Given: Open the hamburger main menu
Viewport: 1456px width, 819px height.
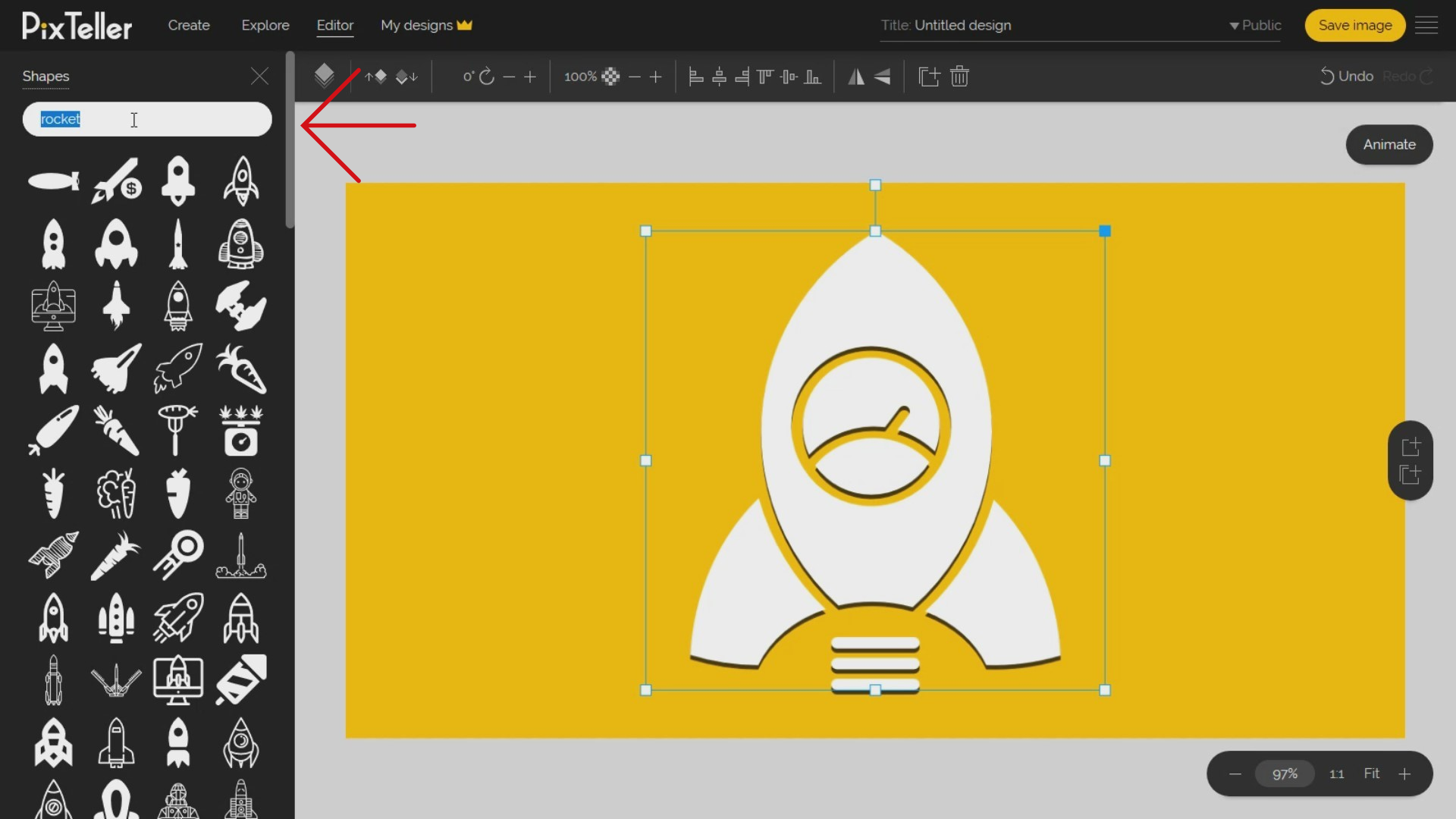Looking at the screenshot, I should [x=1426, y=25].
